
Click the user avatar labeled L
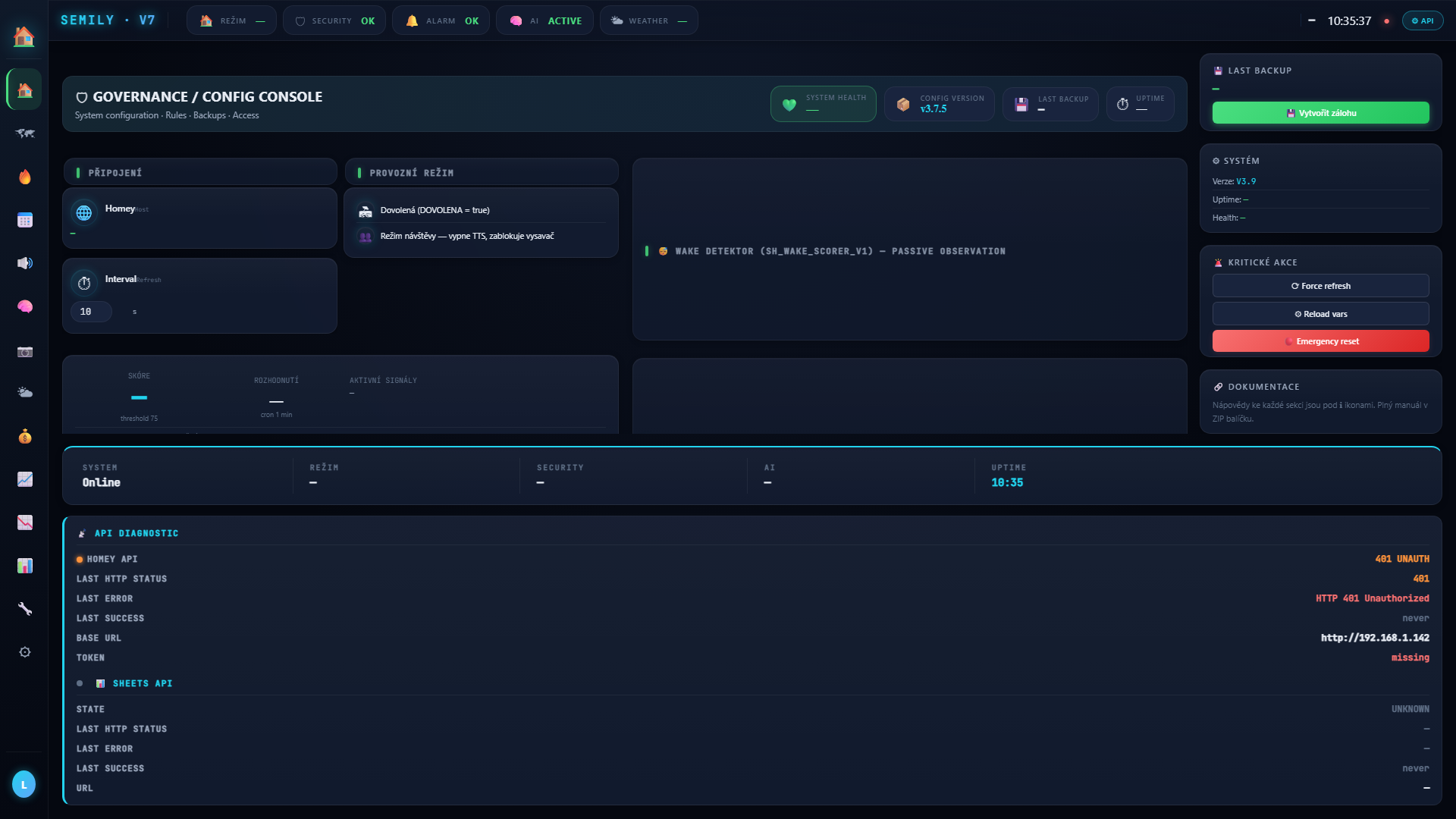[x=24, y=785]
